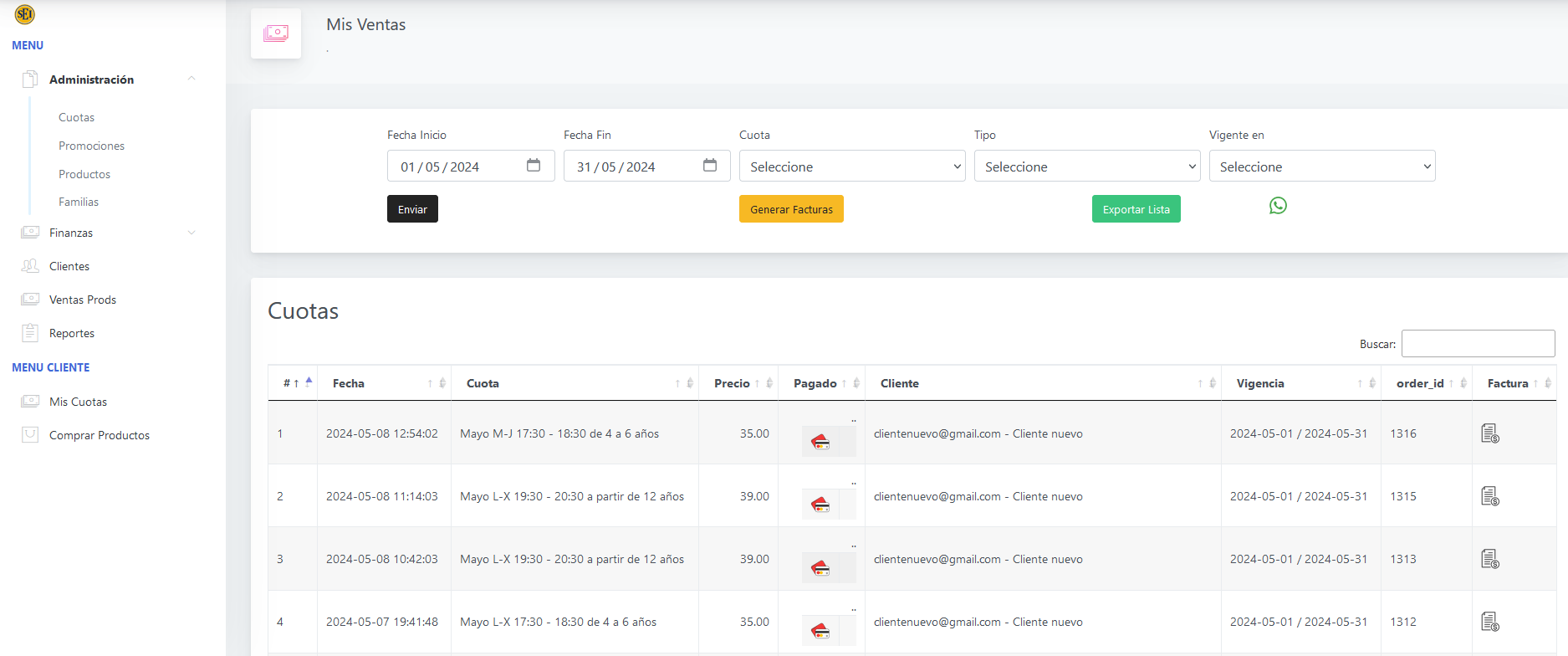Click client email in order 1316 row
The height and width of the screenshot is (656, 1568).
(937, 433)
